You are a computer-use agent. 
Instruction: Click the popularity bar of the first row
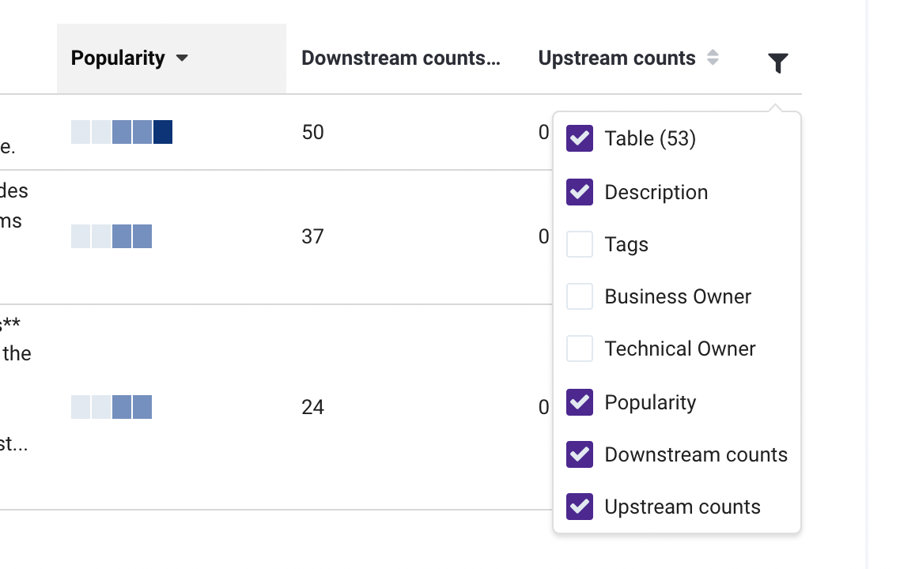[x=122, y=132]
